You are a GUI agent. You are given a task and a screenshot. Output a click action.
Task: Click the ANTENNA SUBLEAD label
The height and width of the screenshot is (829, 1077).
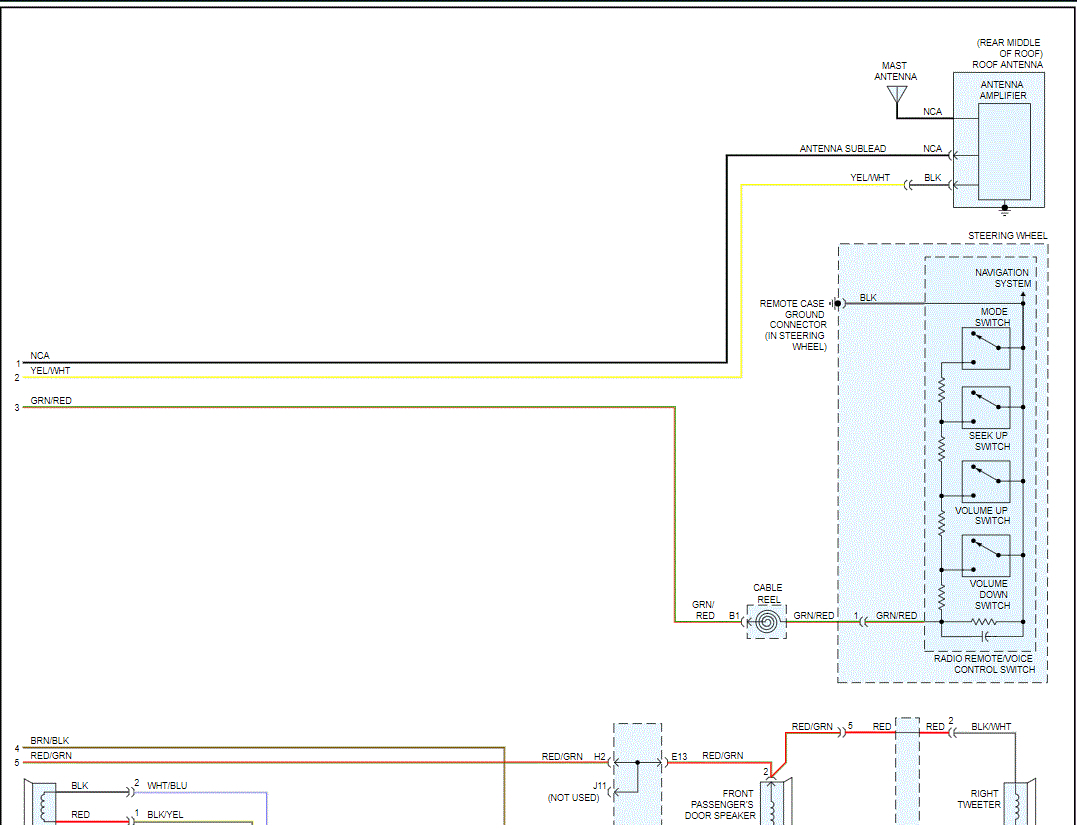(842, 149)
